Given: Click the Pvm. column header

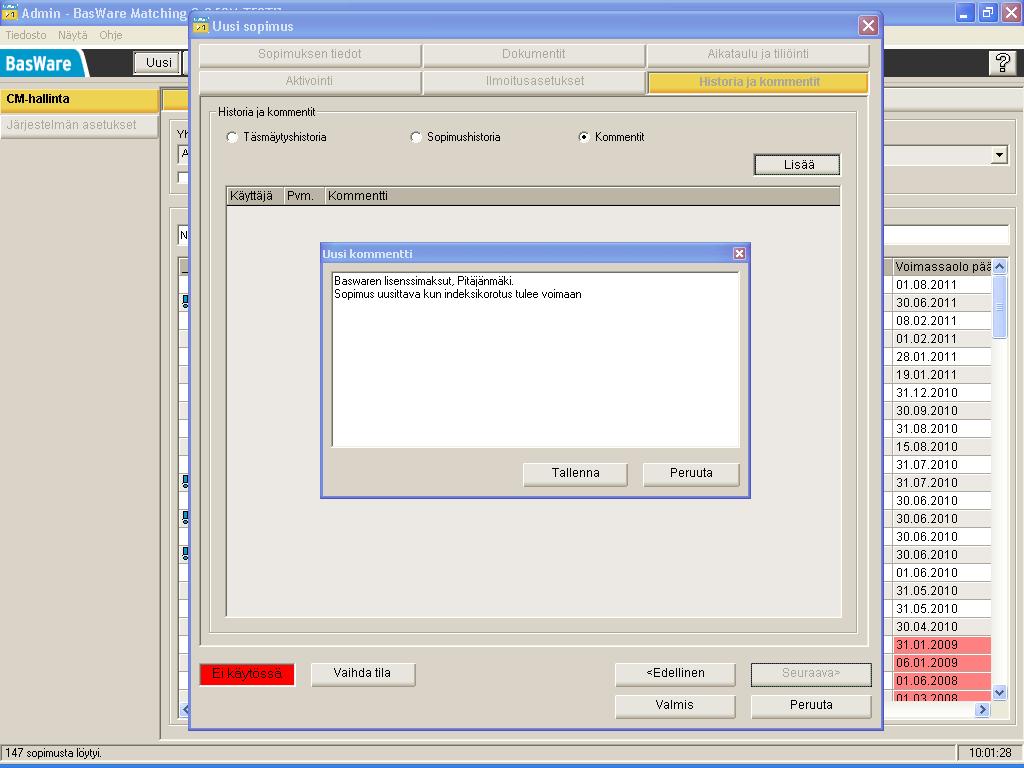Looking at the screenshot, I should [304, 196].
